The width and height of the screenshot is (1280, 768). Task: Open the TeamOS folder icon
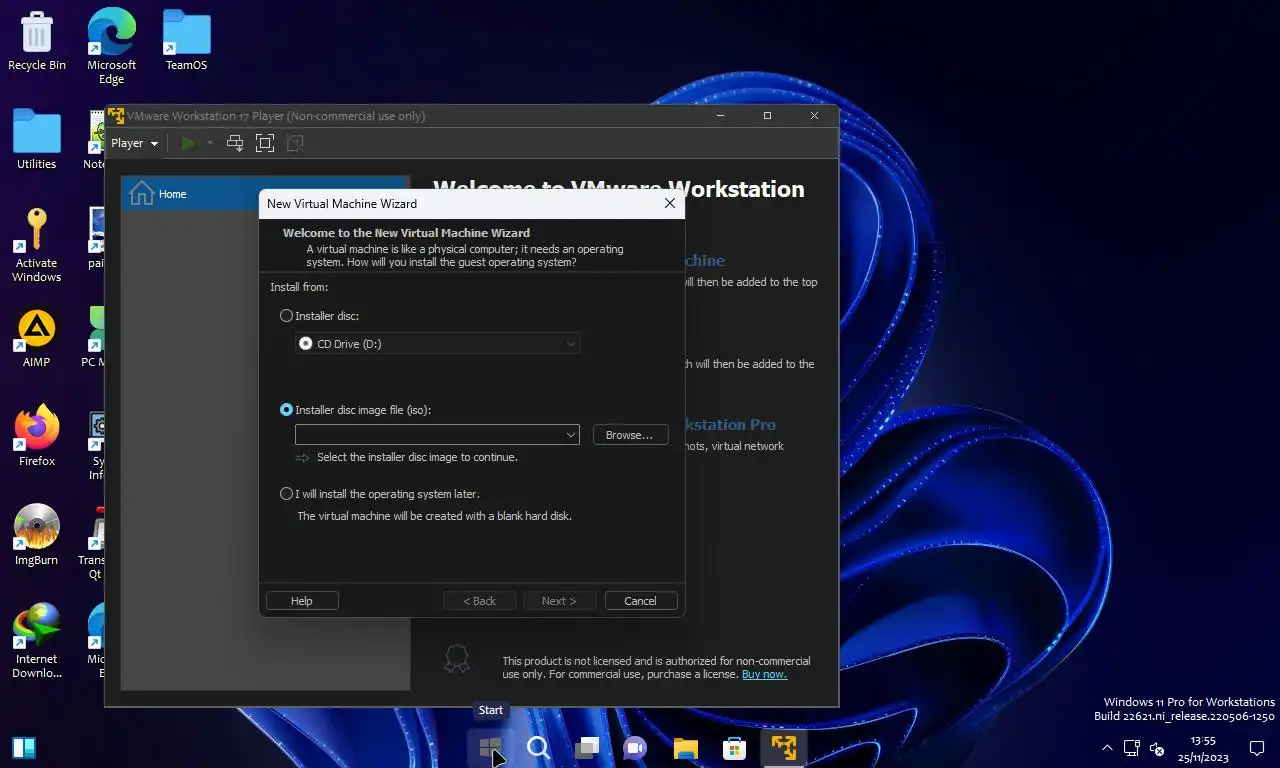point(186,42)
